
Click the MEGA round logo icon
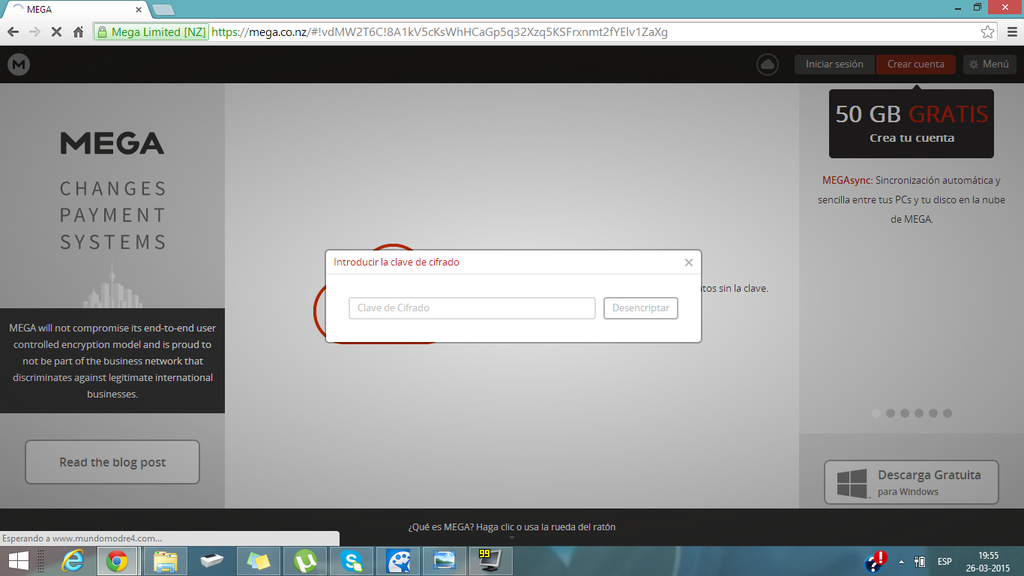(19, 64)
